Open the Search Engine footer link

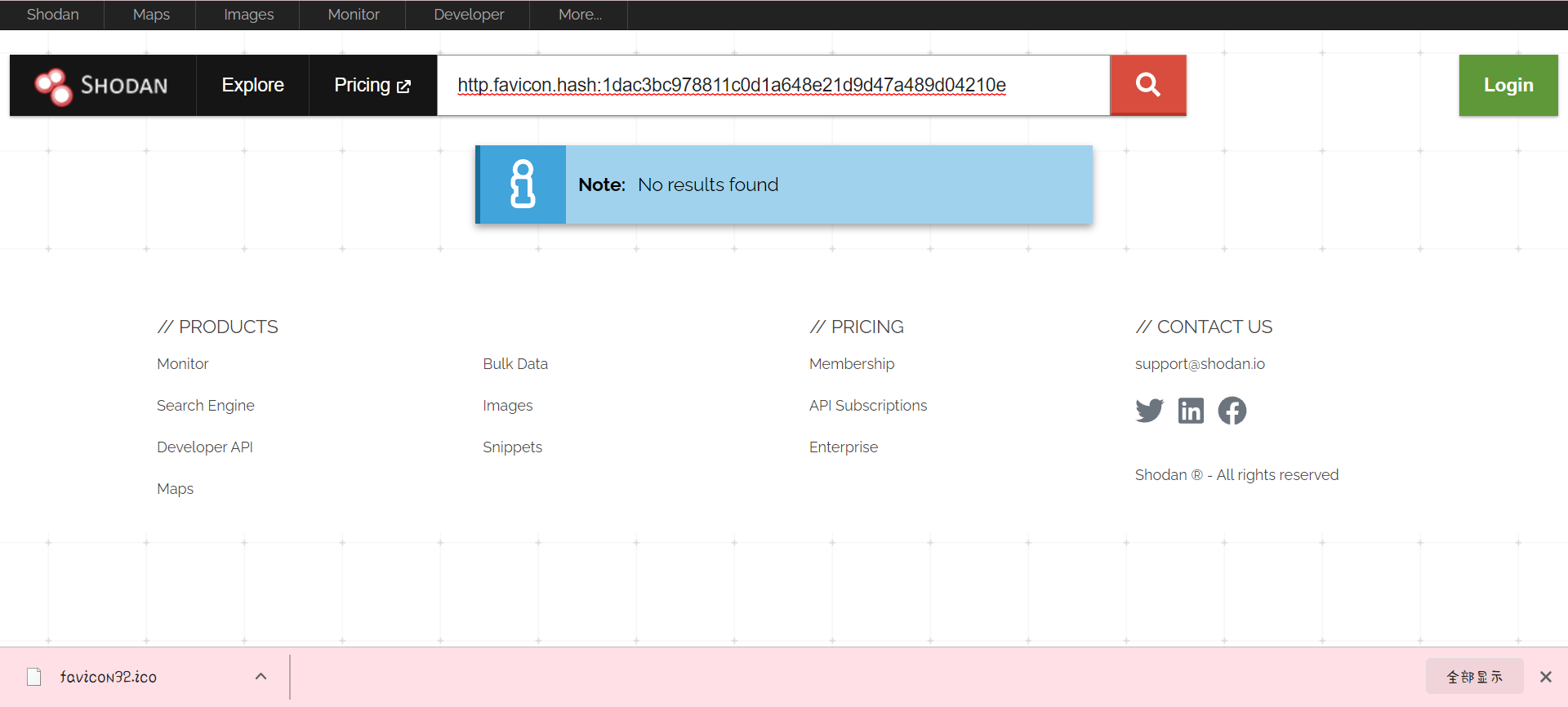tap(206, 406)
